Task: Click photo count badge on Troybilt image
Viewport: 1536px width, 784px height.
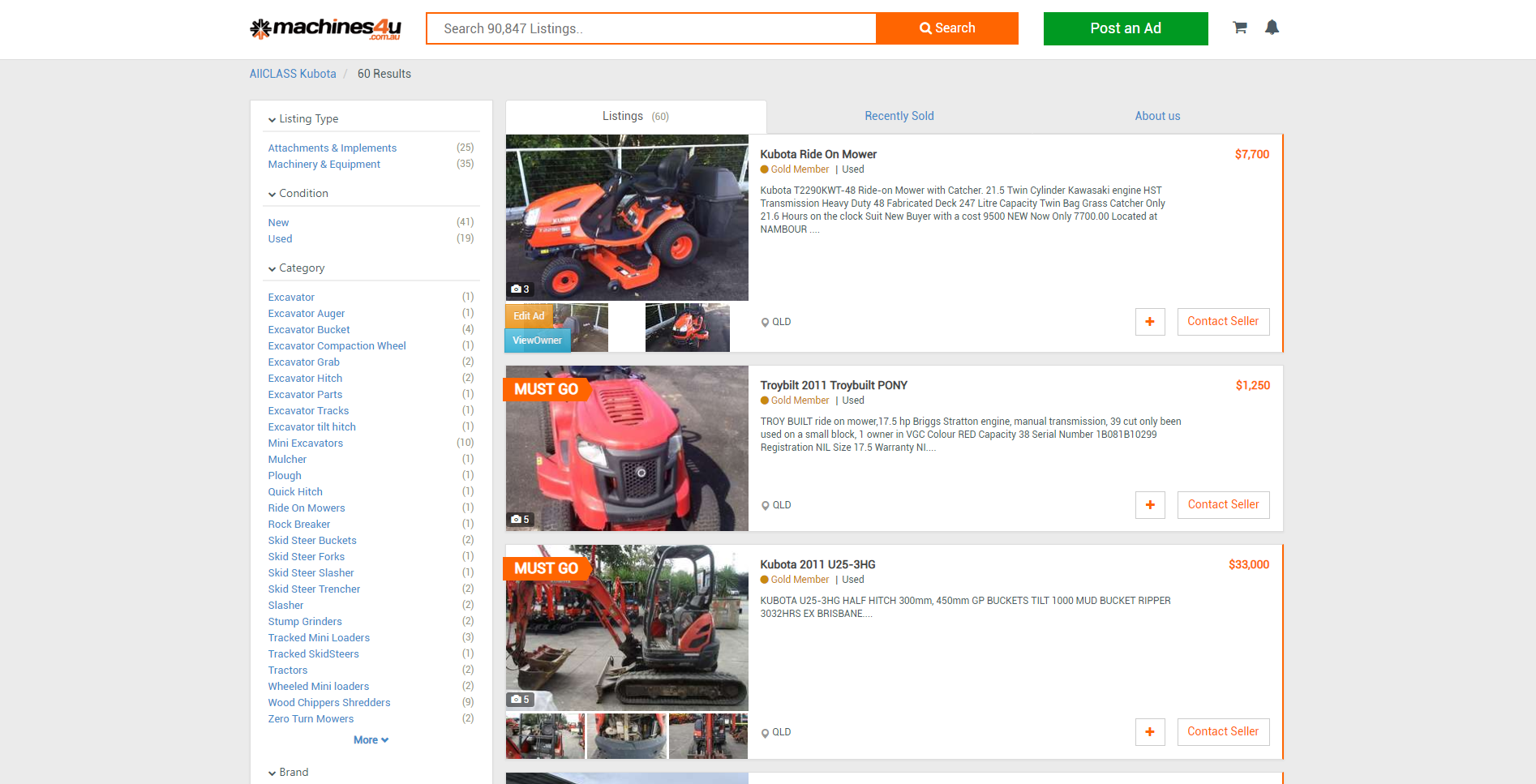Action: click(520, 520)
